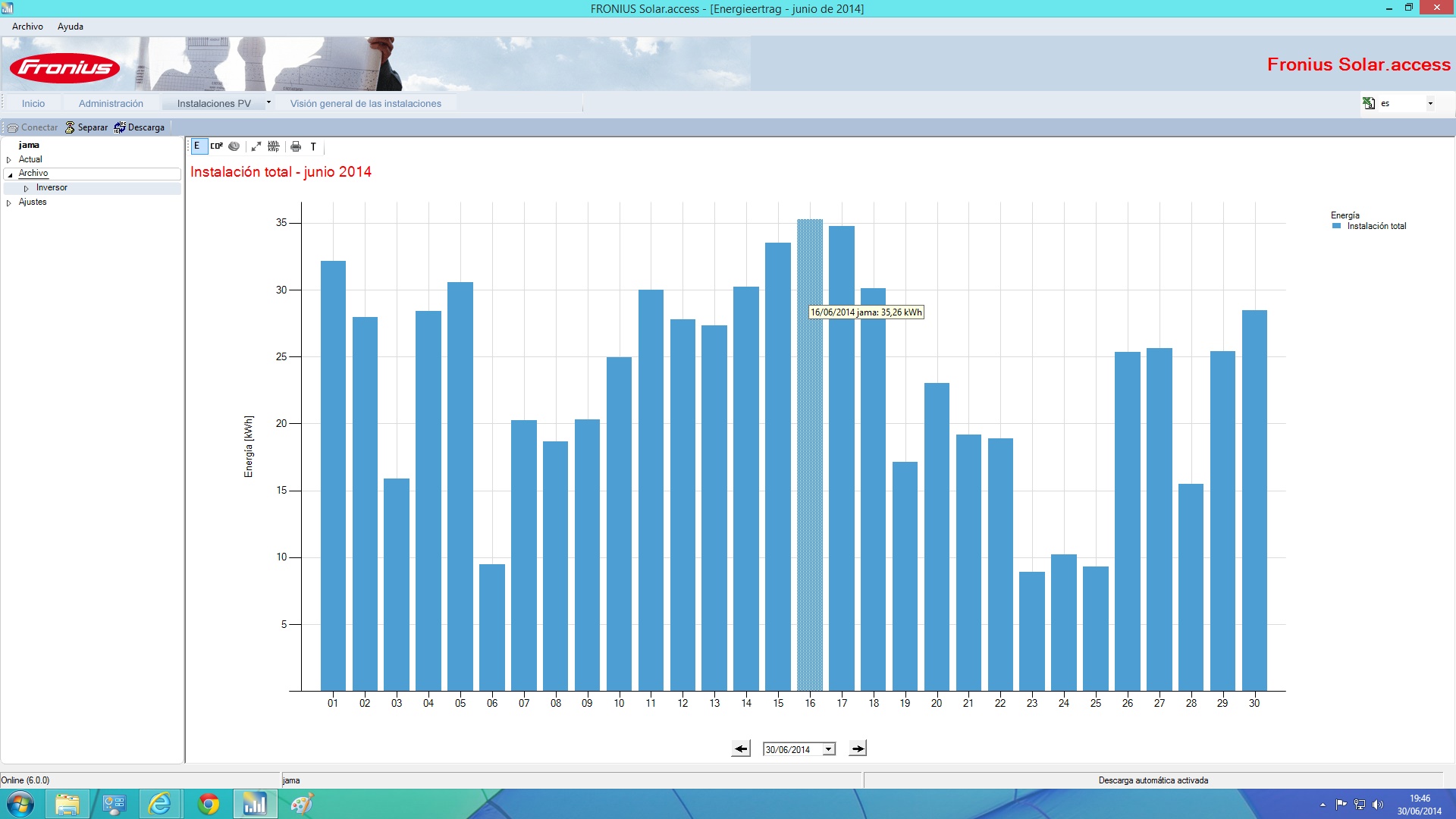Select the jama installation in tree
The height and width of the screenshot is (819, 1456).
point(29,145)
